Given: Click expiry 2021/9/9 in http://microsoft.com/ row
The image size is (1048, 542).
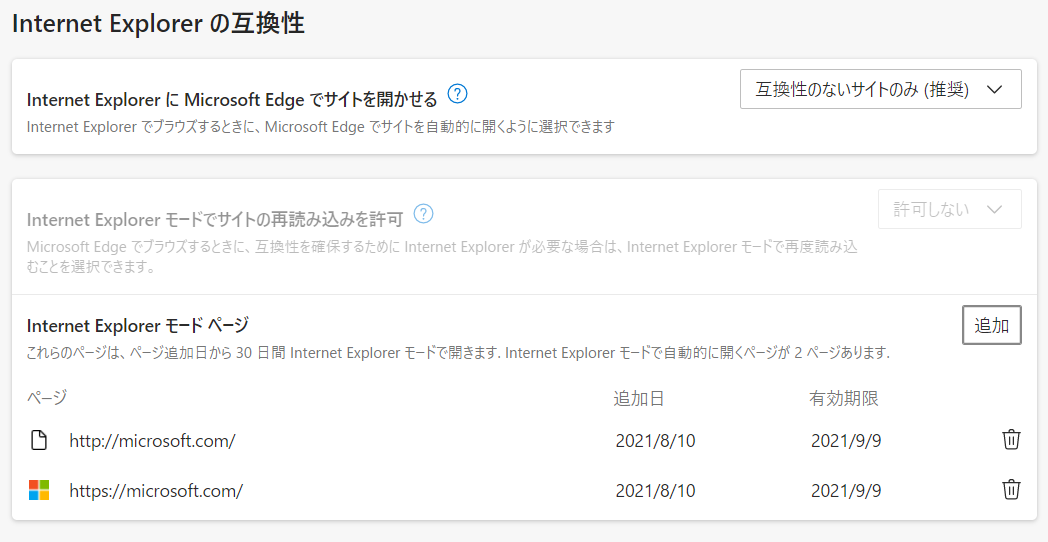Looking at the screenshot, I should [846, 441].
